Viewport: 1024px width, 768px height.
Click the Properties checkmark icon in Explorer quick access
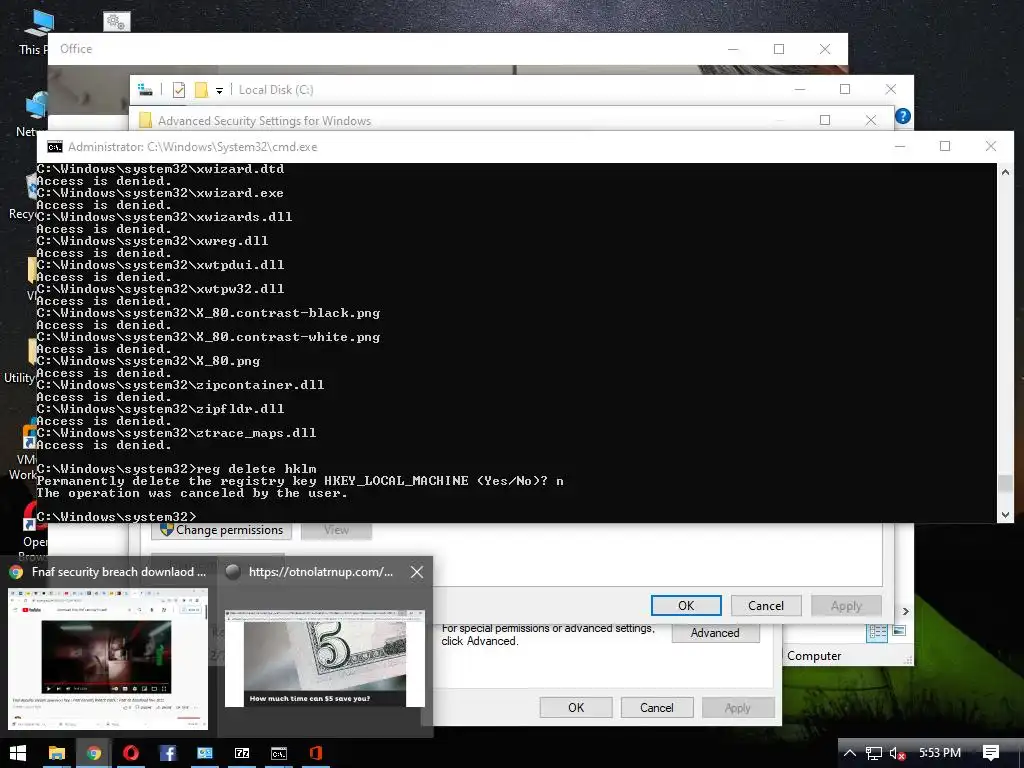178,90
